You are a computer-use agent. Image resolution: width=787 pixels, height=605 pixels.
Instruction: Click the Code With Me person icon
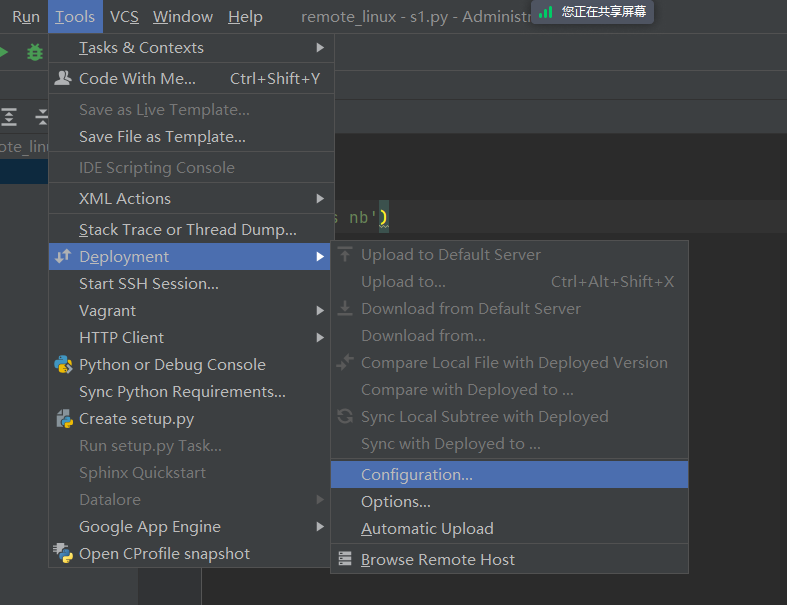tap(63, 78)
